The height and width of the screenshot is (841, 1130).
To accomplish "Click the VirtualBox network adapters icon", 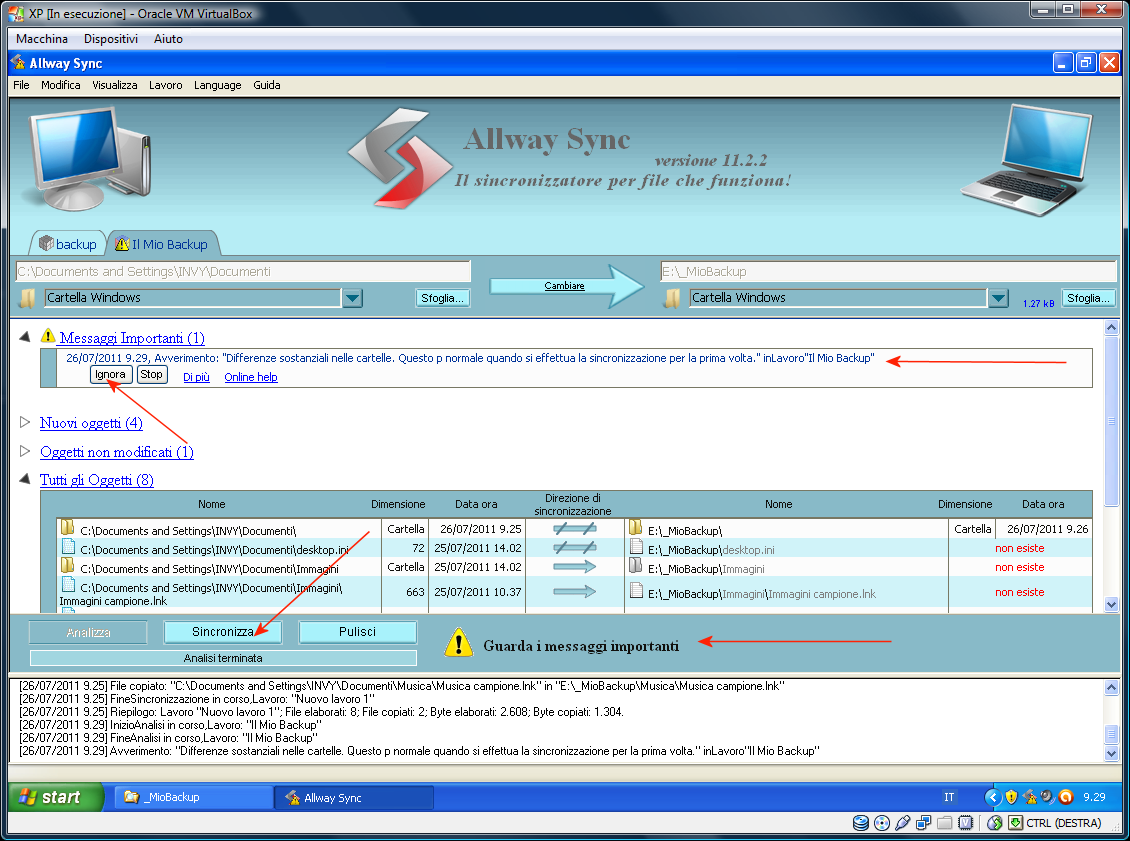I will pos(923,823).
